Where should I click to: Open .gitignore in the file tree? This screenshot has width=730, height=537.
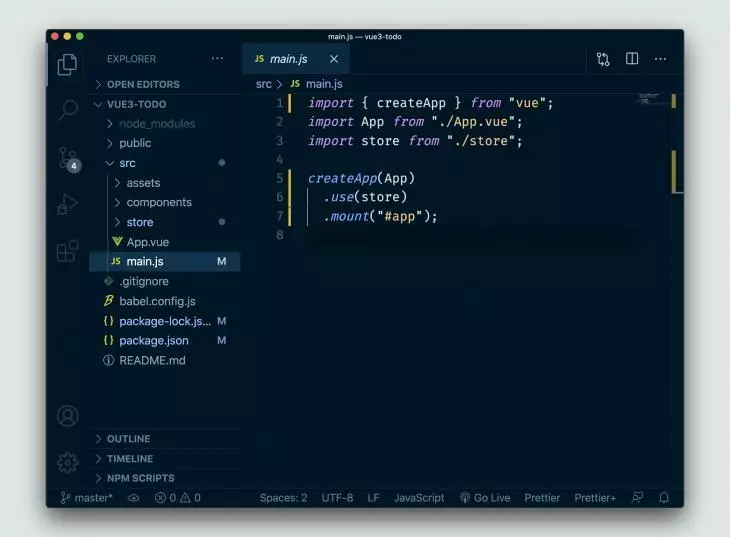165,281
